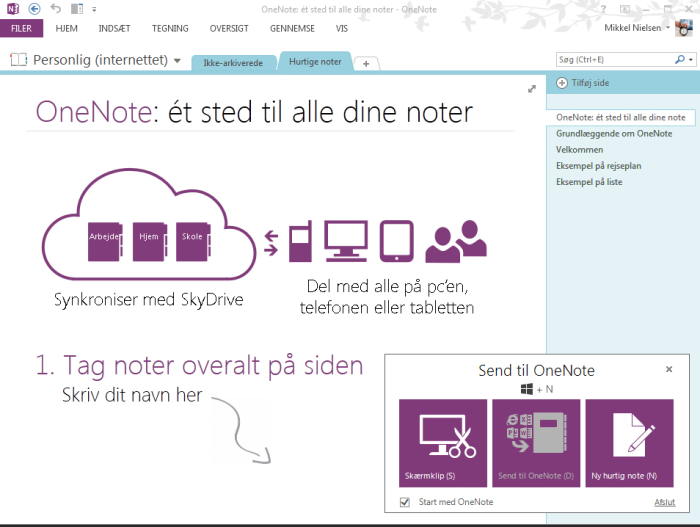
Task: Open page Grundlæggende om OneNote
Action: tap(614, 134)
